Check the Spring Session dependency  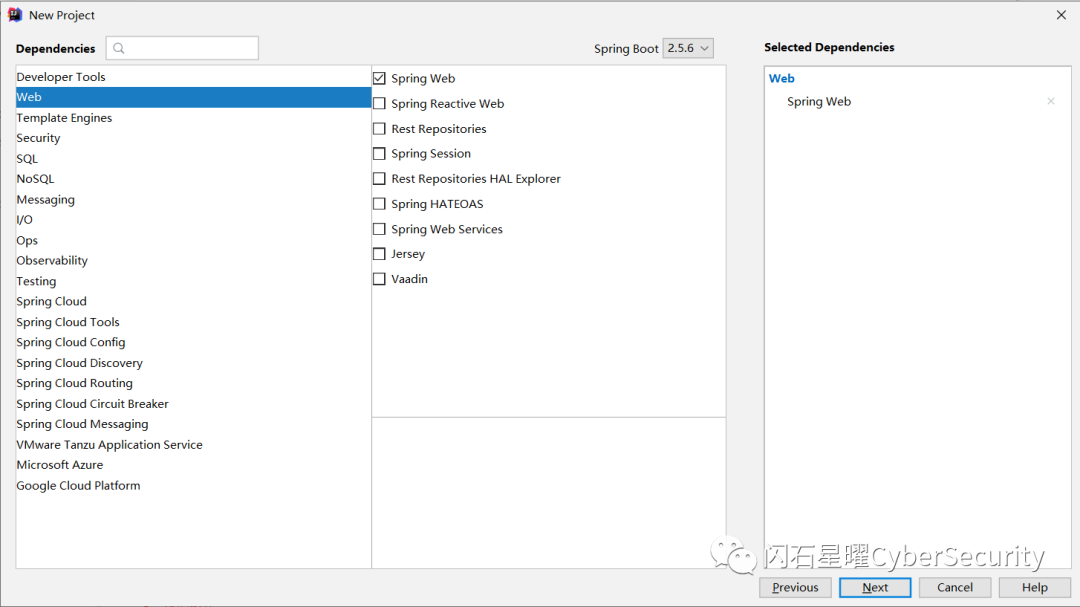(379, 154)
